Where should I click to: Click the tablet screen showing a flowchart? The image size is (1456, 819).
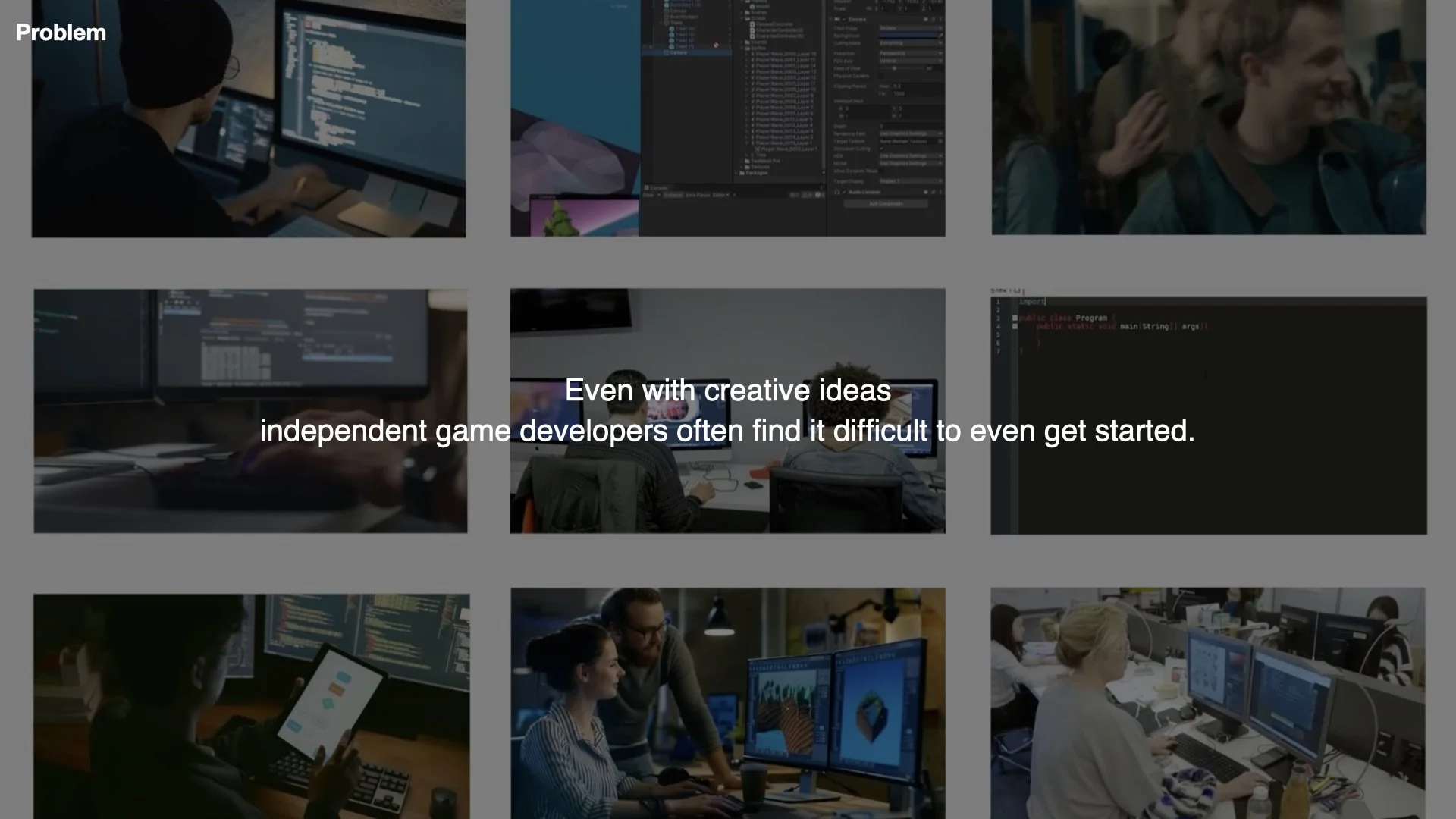328,700
